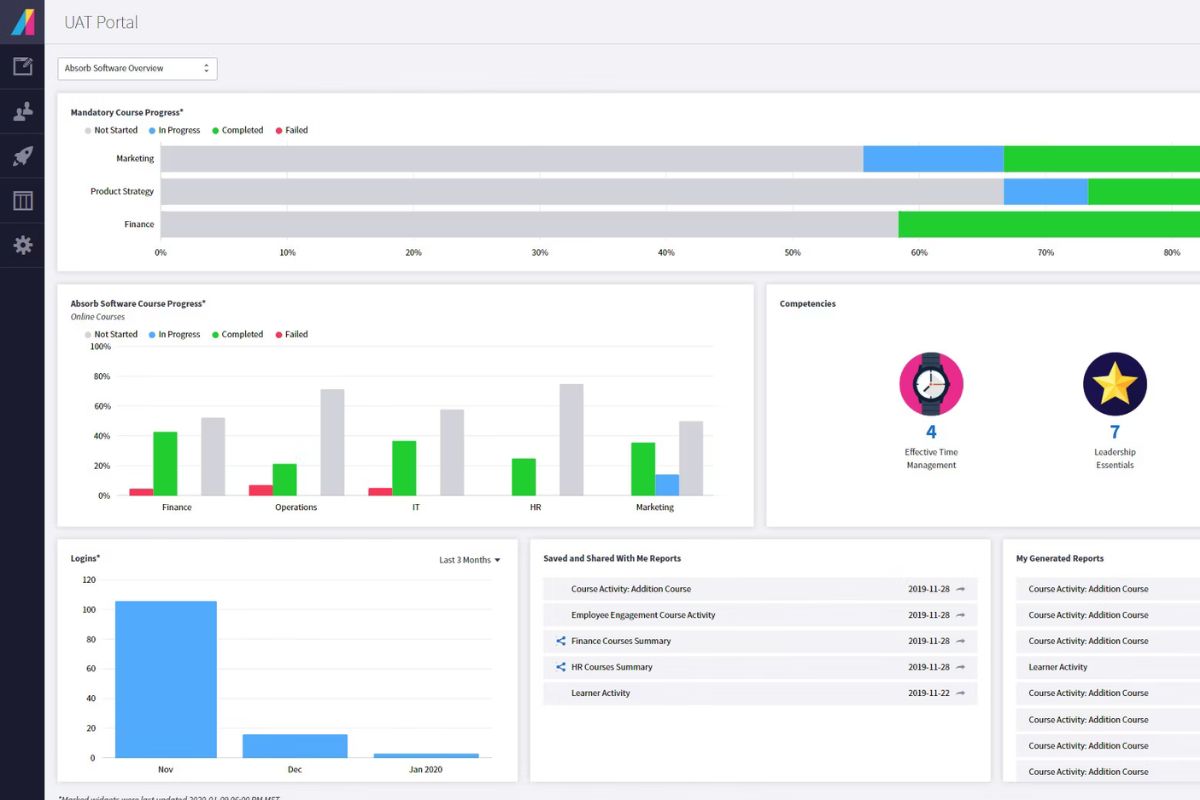Open the Absorb Software Overview dropdown
This screenshot has width=1200, height=800.
click(x=137, y=68)
